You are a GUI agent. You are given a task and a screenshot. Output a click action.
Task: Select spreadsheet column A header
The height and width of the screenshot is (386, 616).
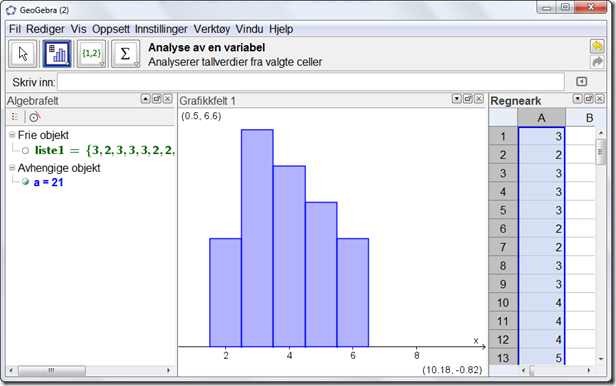coord(541,117)
